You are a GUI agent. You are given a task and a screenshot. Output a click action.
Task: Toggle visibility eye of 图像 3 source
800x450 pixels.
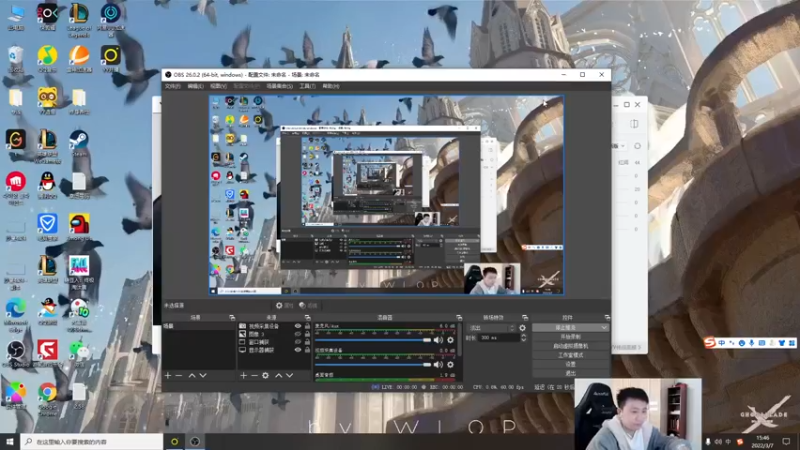[298, 334]
